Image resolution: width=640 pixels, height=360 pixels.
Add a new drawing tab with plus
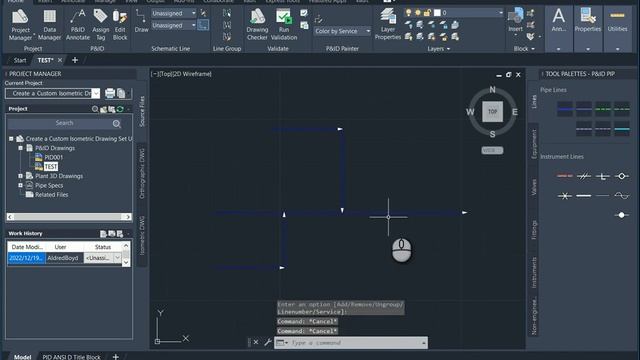(75, 60)
